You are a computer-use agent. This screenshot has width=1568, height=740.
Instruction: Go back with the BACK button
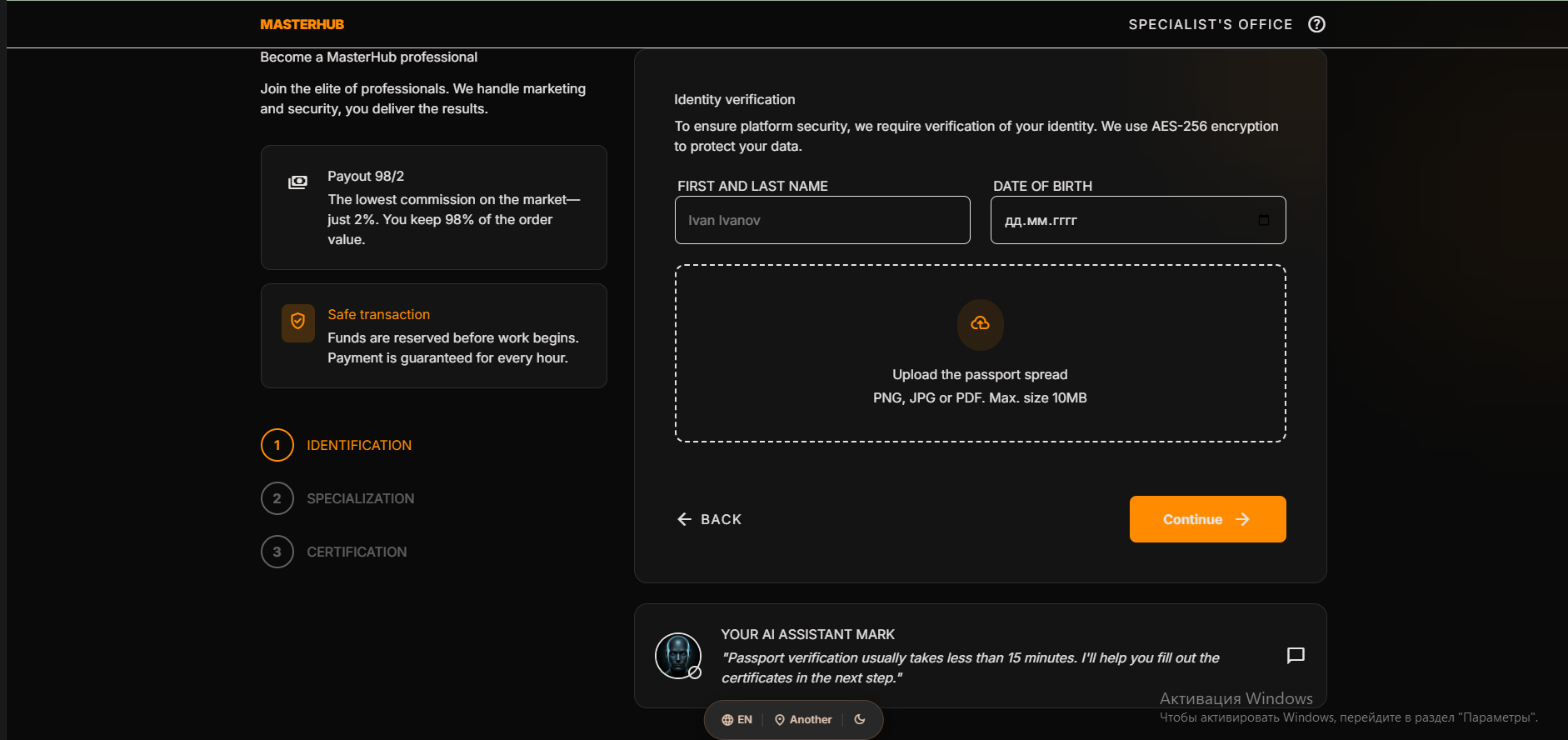(x=710, y=519)
